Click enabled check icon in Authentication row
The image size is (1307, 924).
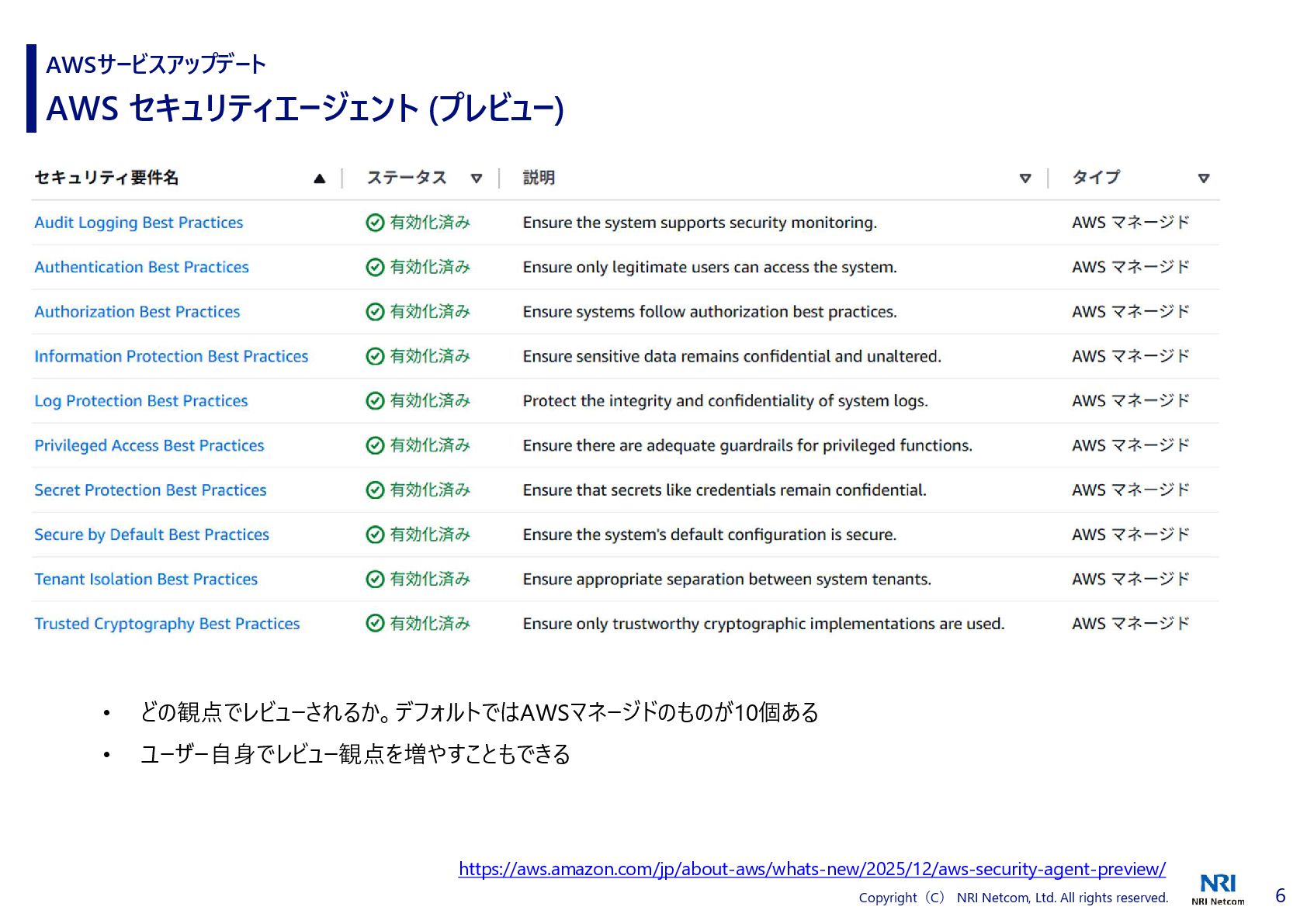[375, 267]
